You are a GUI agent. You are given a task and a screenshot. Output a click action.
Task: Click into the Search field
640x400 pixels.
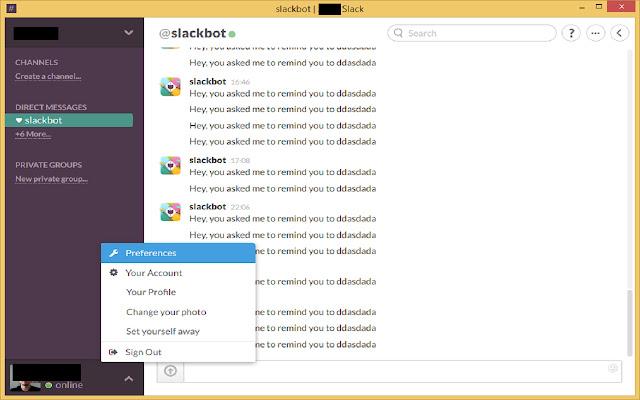(x=472, y=33)
